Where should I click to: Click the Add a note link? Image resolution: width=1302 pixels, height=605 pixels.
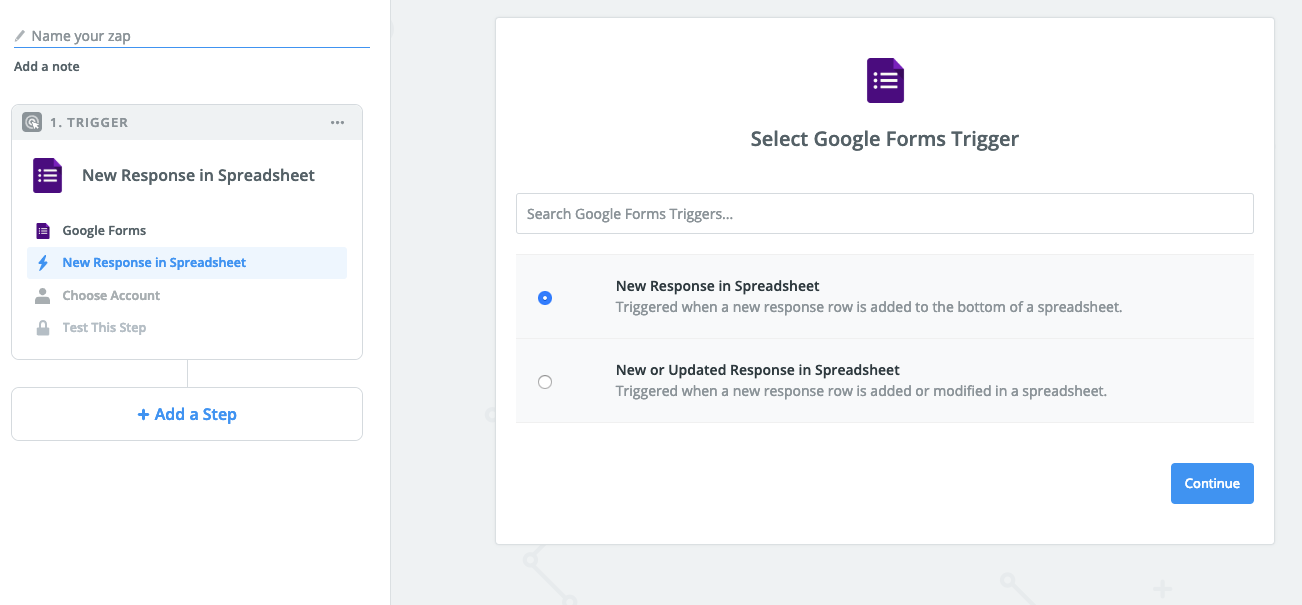(x=47, y=66)
